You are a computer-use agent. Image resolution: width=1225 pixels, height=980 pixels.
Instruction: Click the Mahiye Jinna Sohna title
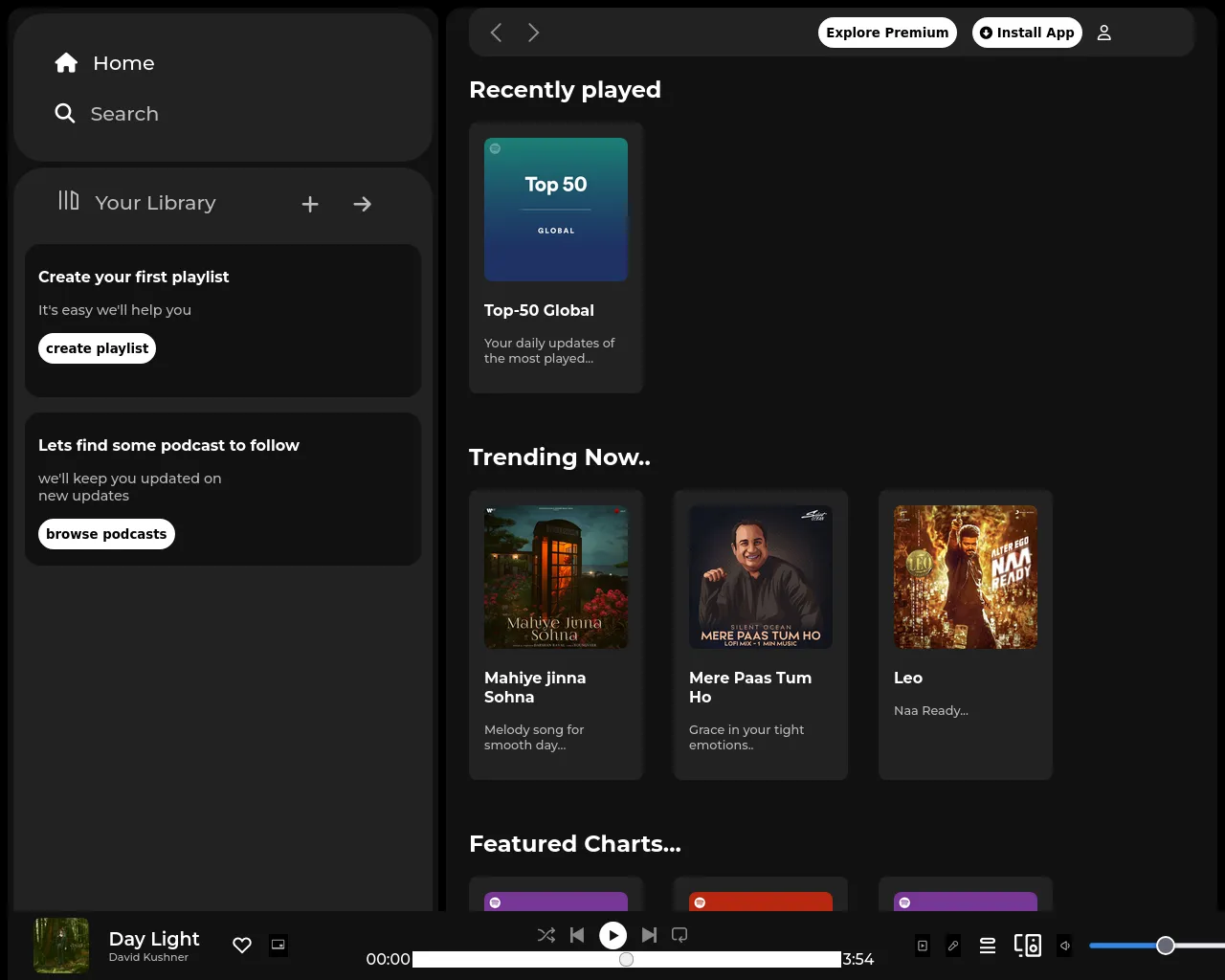point(535,687)
